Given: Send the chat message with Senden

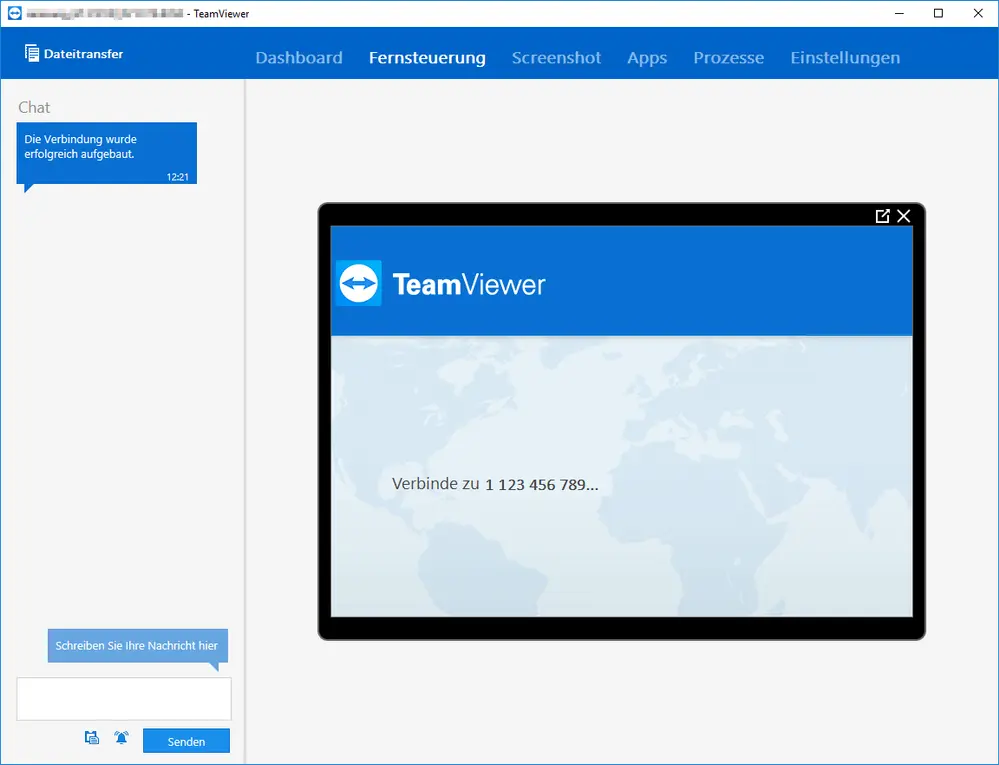Looking at the screenshot, I should (x=186, y=741).
